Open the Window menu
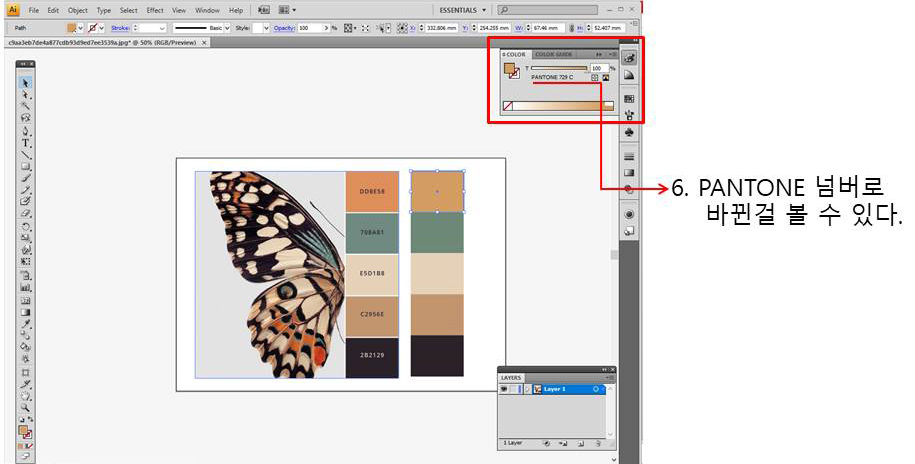The width and height of the screenshot is (915, 464). click(207, 11)
